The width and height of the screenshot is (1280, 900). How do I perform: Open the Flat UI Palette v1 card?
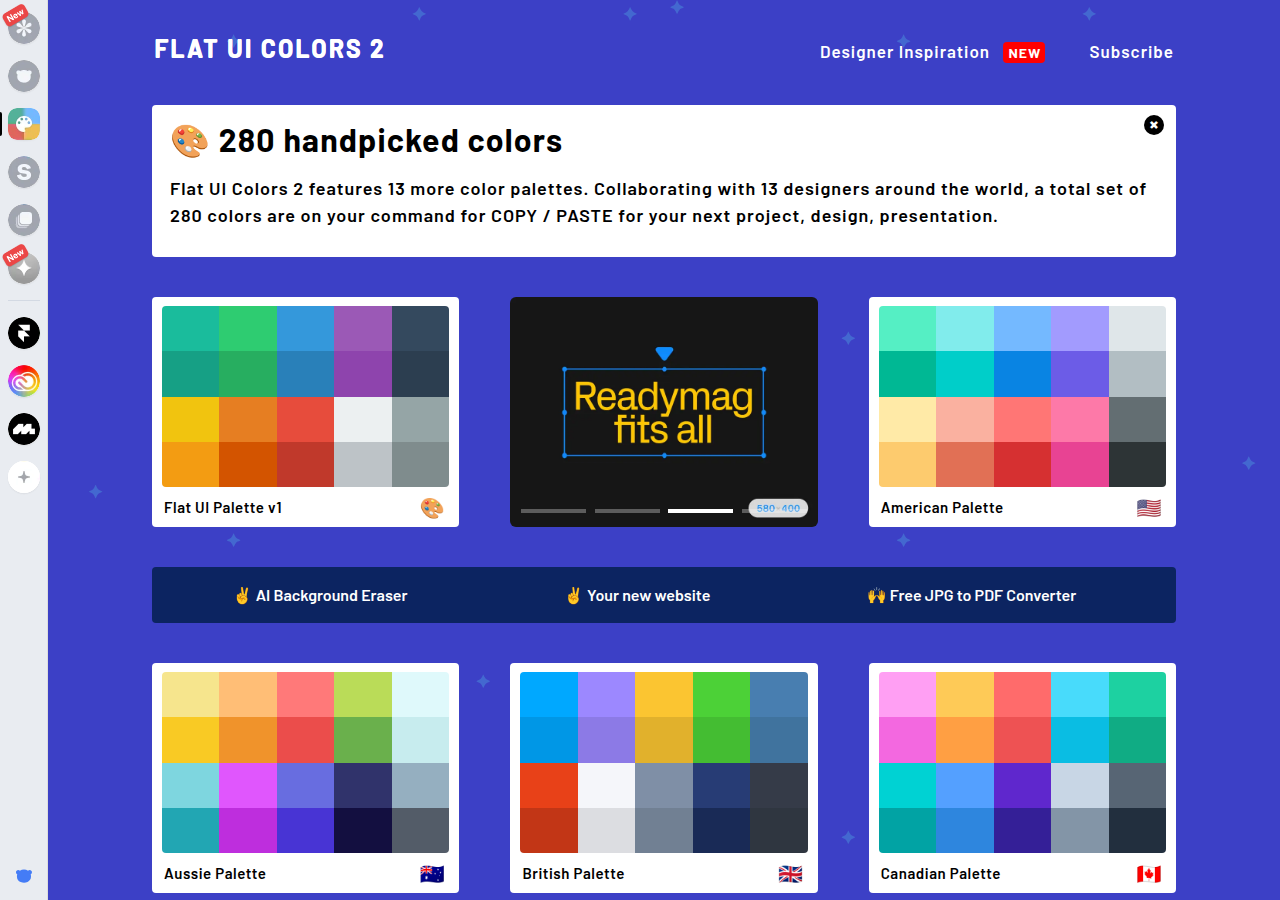(305, 412)
